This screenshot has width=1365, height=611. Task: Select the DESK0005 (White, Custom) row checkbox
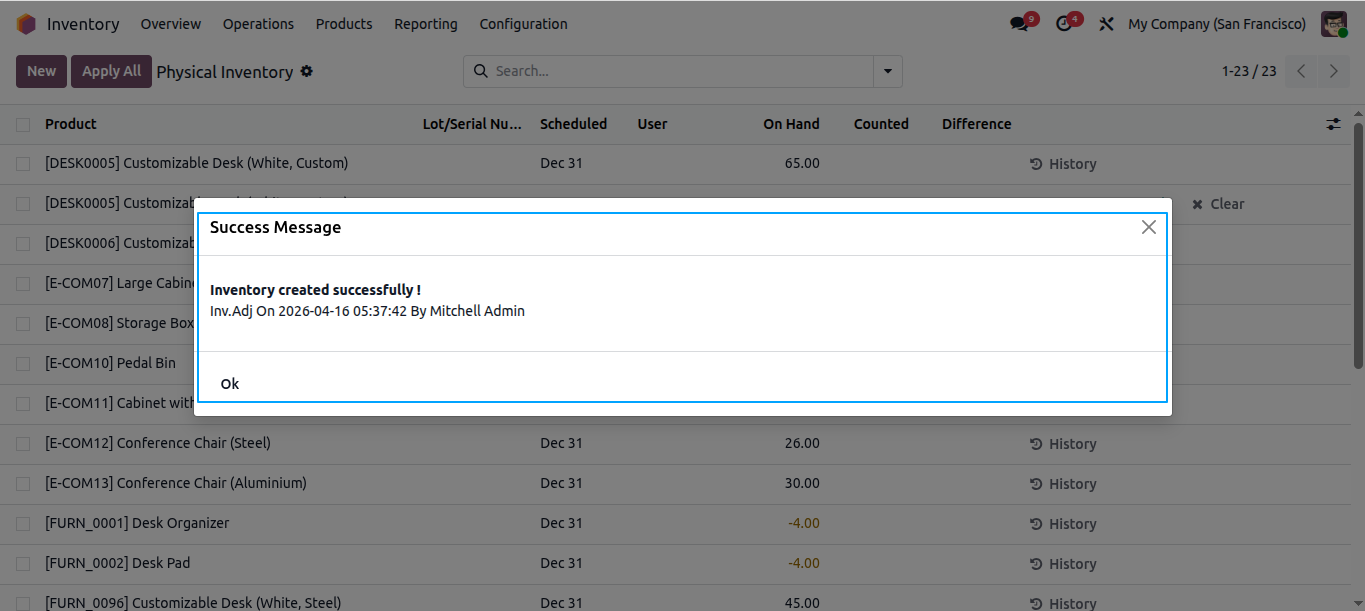point(23,164)
